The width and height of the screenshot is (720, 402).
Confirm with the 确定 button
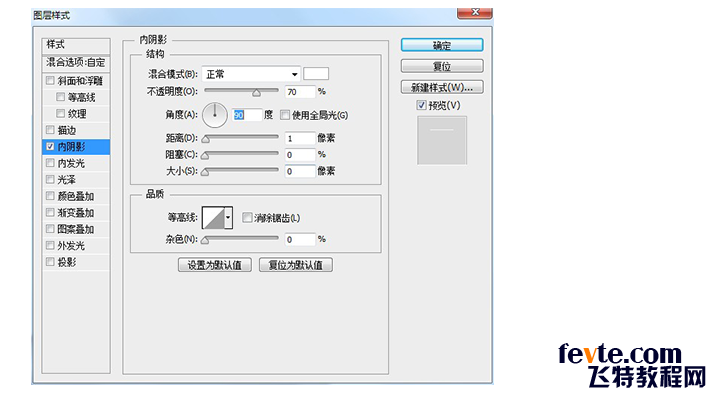pos(442,45)
